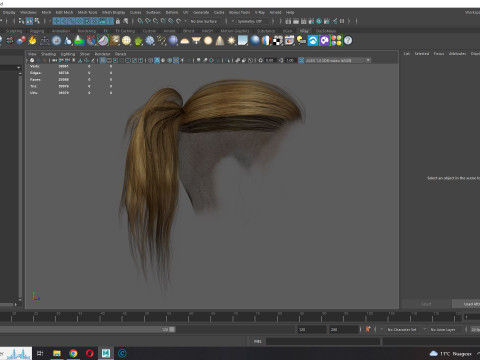
Task: Click the black-white checker shelf icon
Action: point(278,41)
